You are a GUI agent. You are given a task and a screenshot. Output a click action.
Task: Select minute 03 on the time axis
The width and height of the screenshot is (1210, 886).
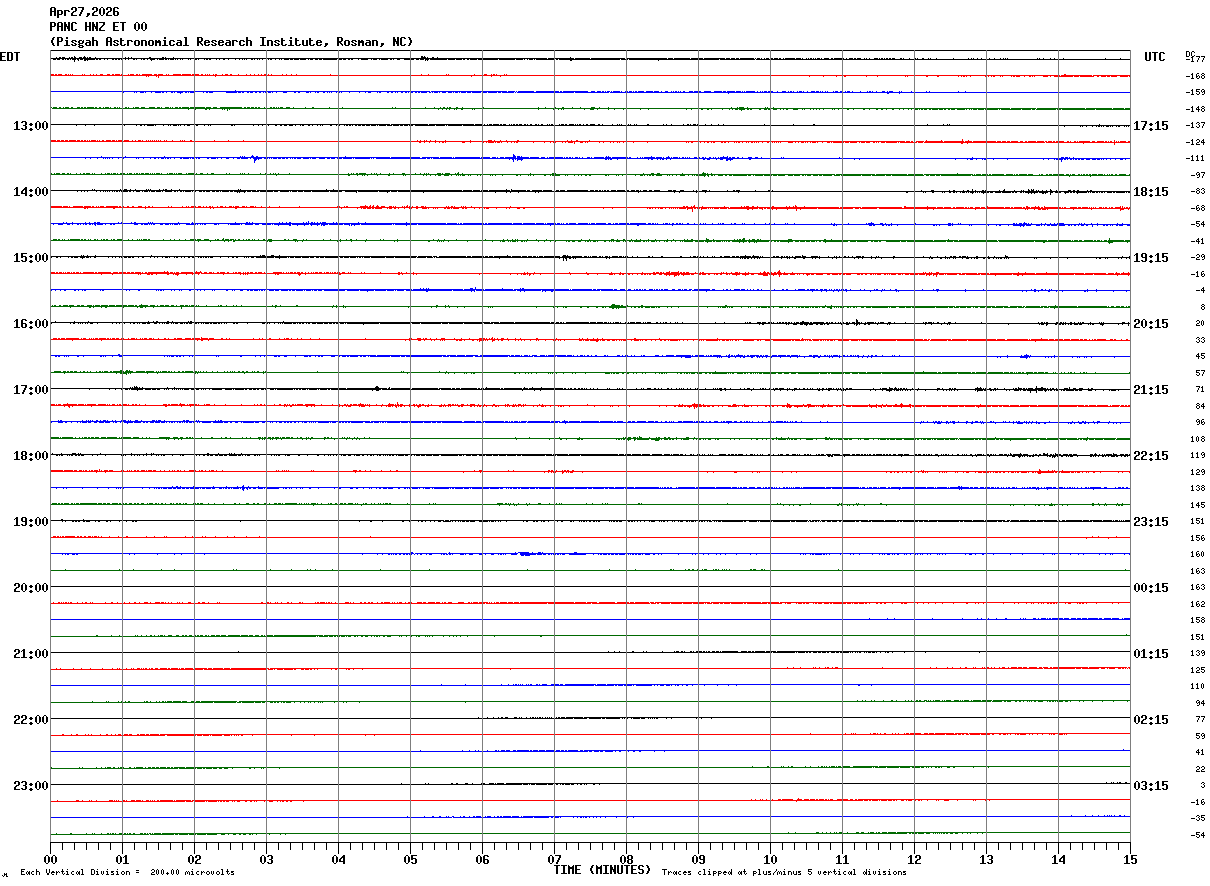point(266,859)
